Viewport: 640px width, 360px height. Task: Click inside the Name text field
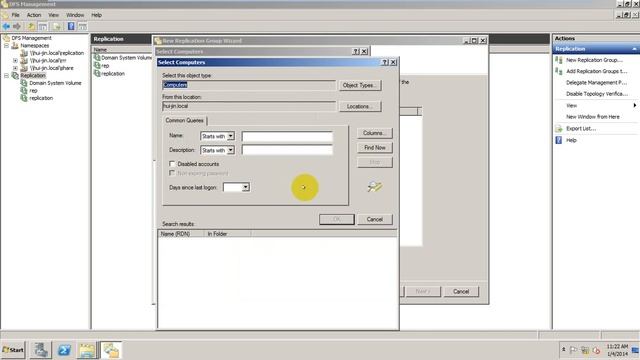[287, 136]
